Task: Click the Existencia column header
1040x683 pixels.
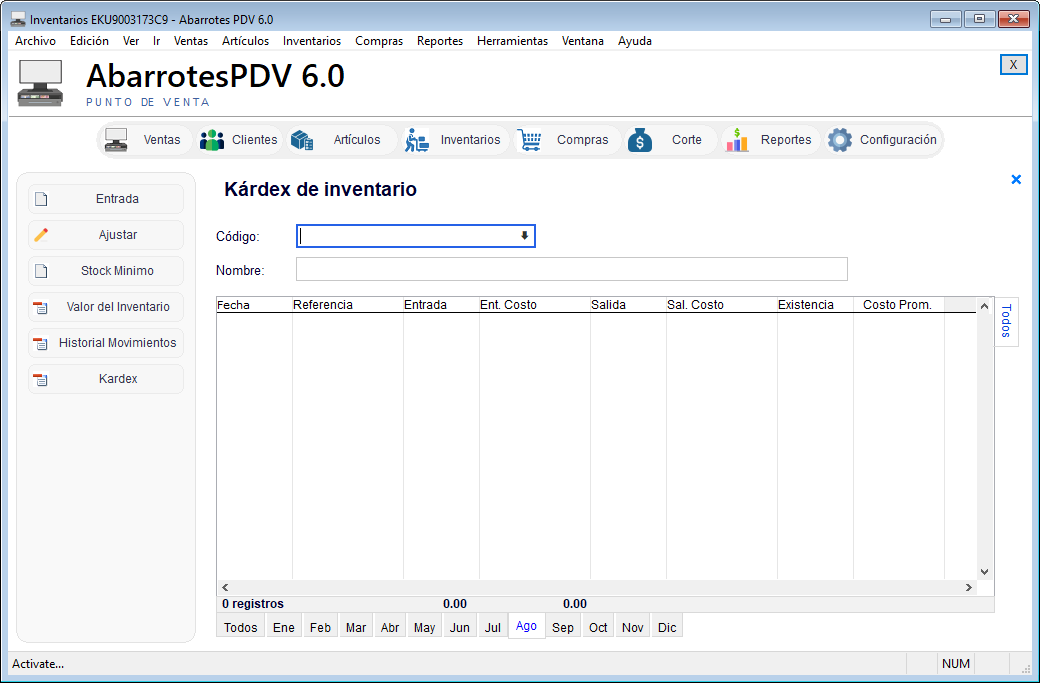Action: pyautogui.click(x=815, y=305)
